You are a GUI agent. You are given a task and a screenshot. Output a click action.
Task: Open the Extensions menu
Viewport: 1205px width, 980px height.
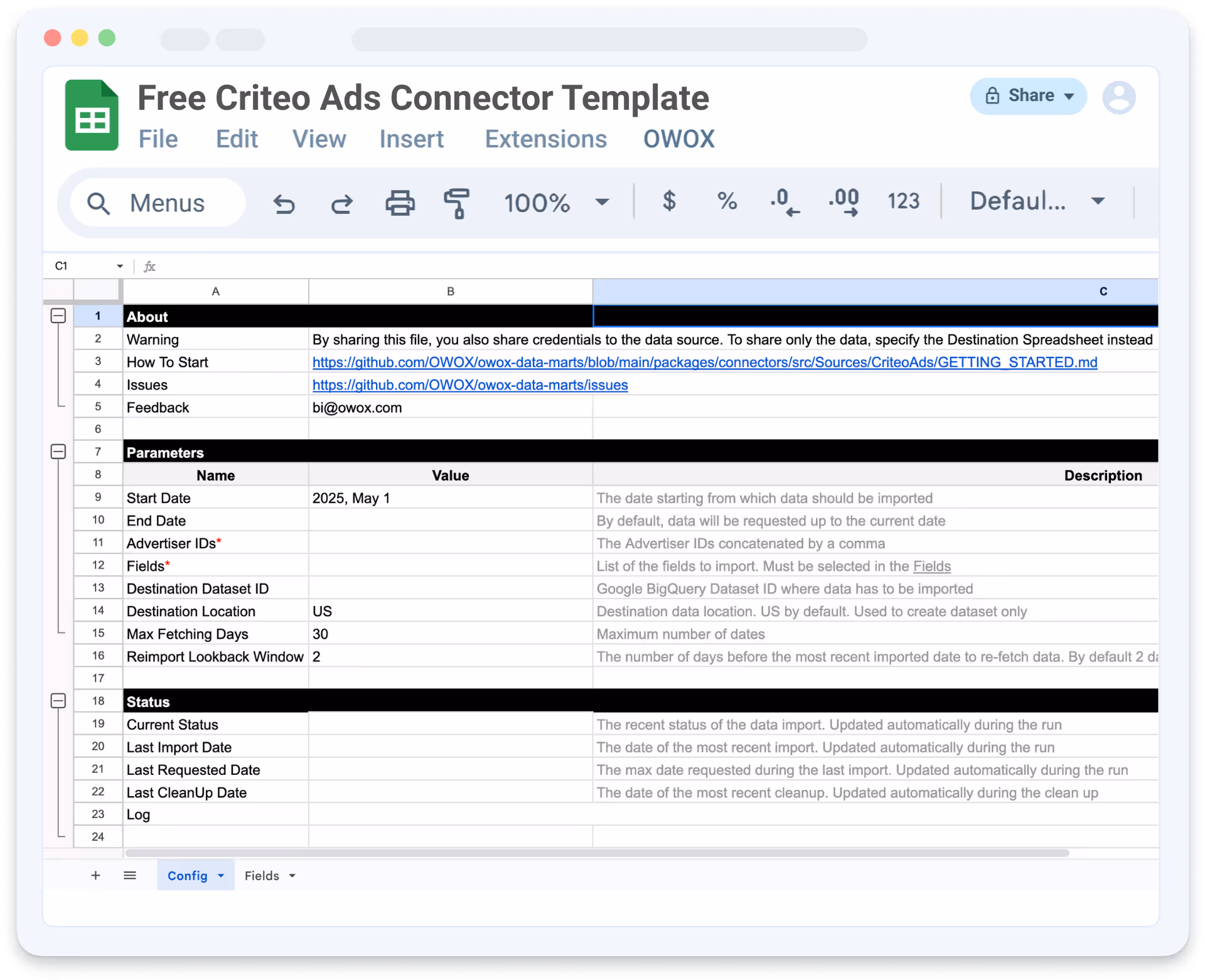click(x=545, y=139)
